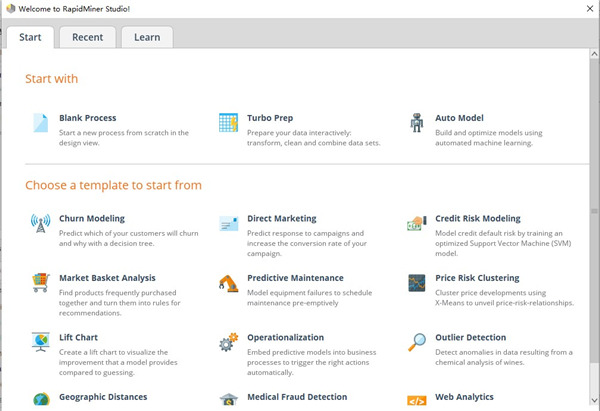Click the Outlier Detection magnifier icon
Image resolution: width=600 pixels, height=411 pixels.
416,343
